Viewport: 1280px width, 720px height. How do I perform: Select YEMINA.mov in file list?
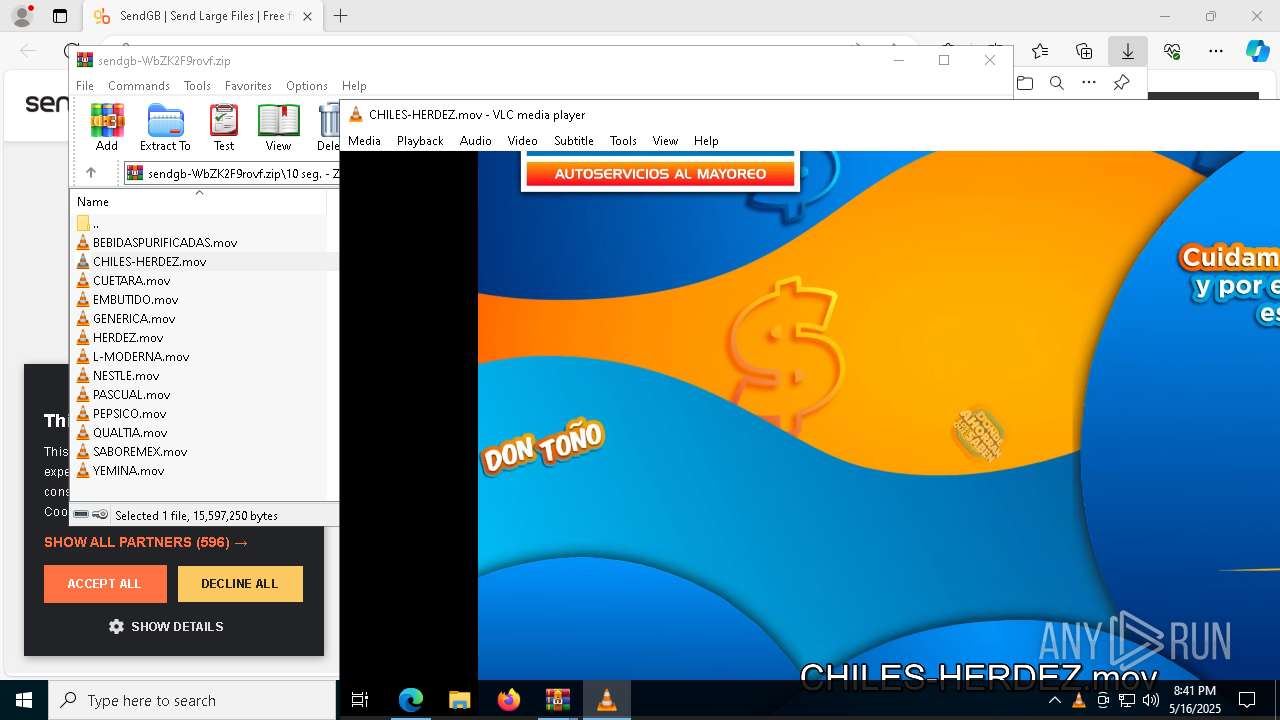(x=128, y=471)
